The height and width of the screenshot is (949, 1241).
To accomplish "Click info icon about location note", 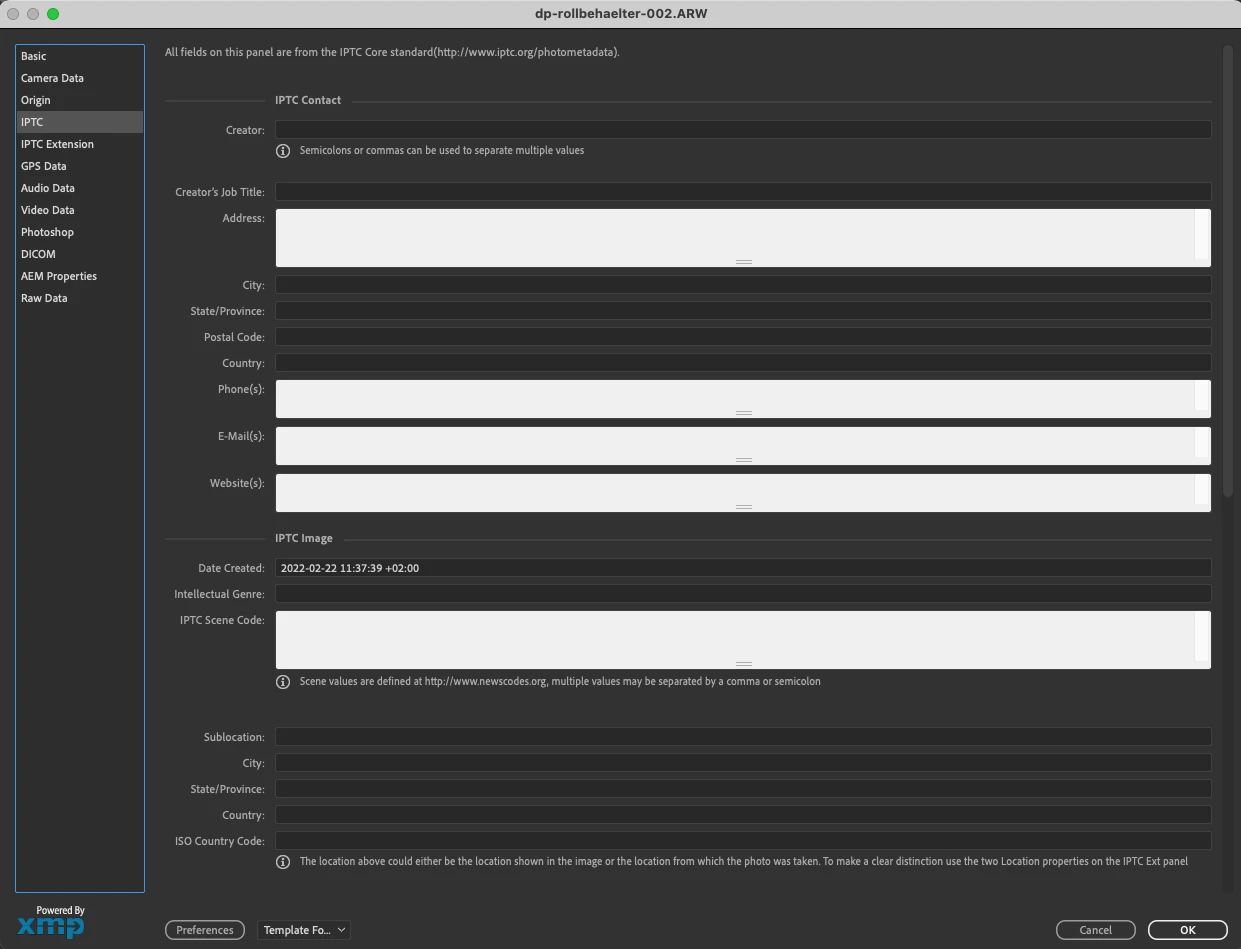I will click(283, 862).
